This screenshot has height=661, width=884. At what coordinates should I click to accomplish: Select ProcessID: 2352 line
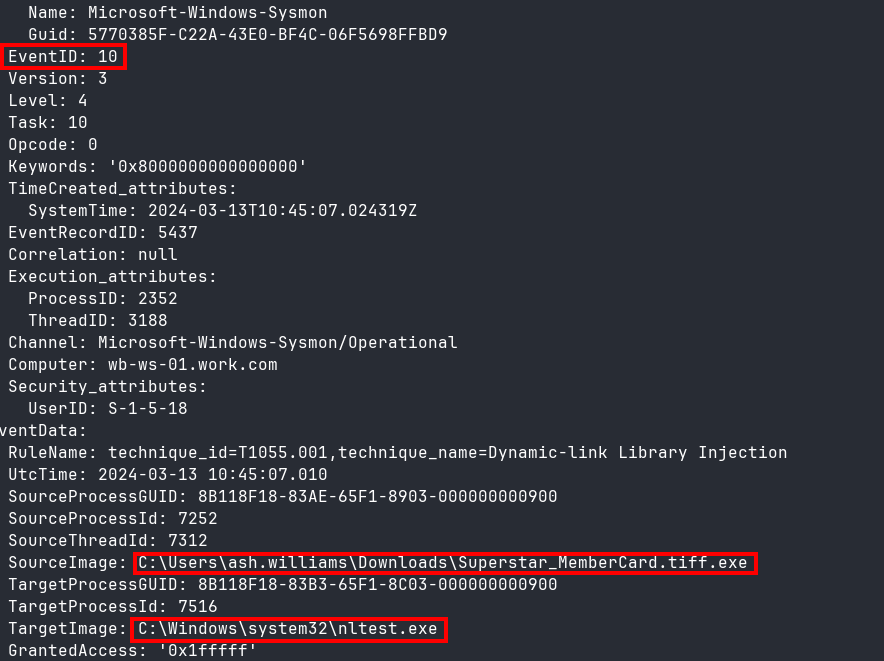point(103,298)
